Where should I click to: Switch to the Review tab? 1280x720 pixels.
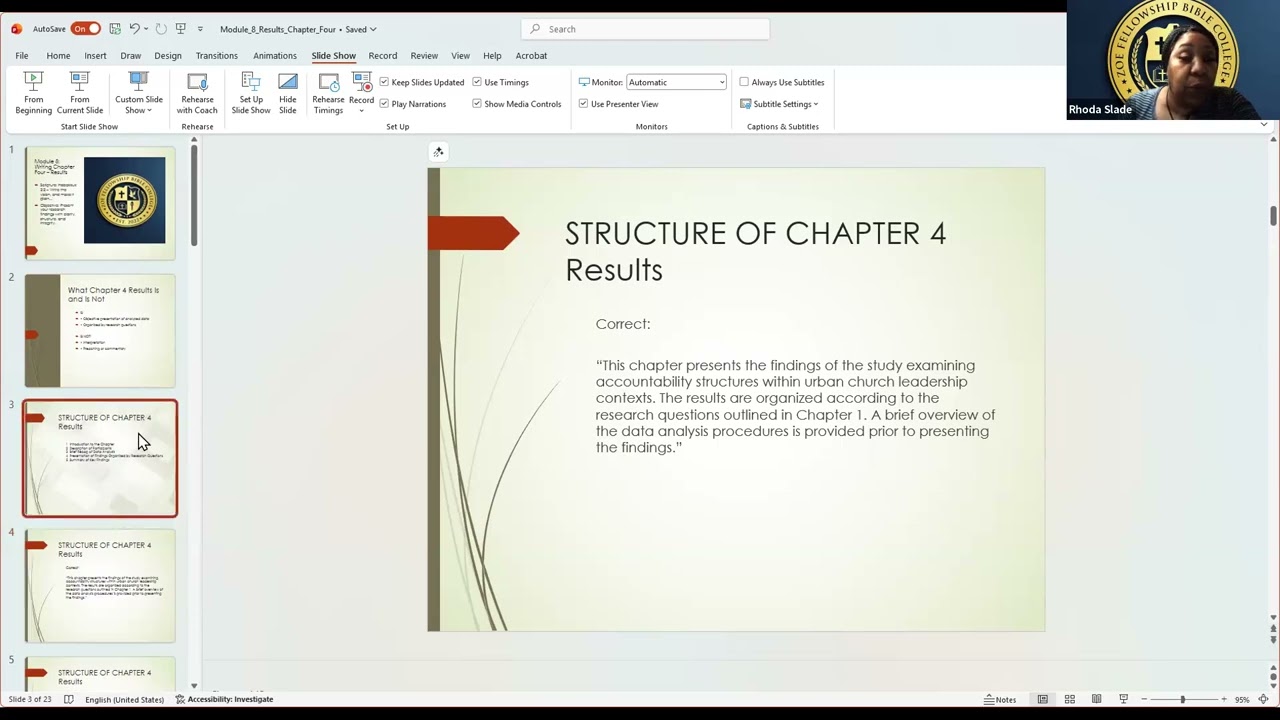(424, 56)
